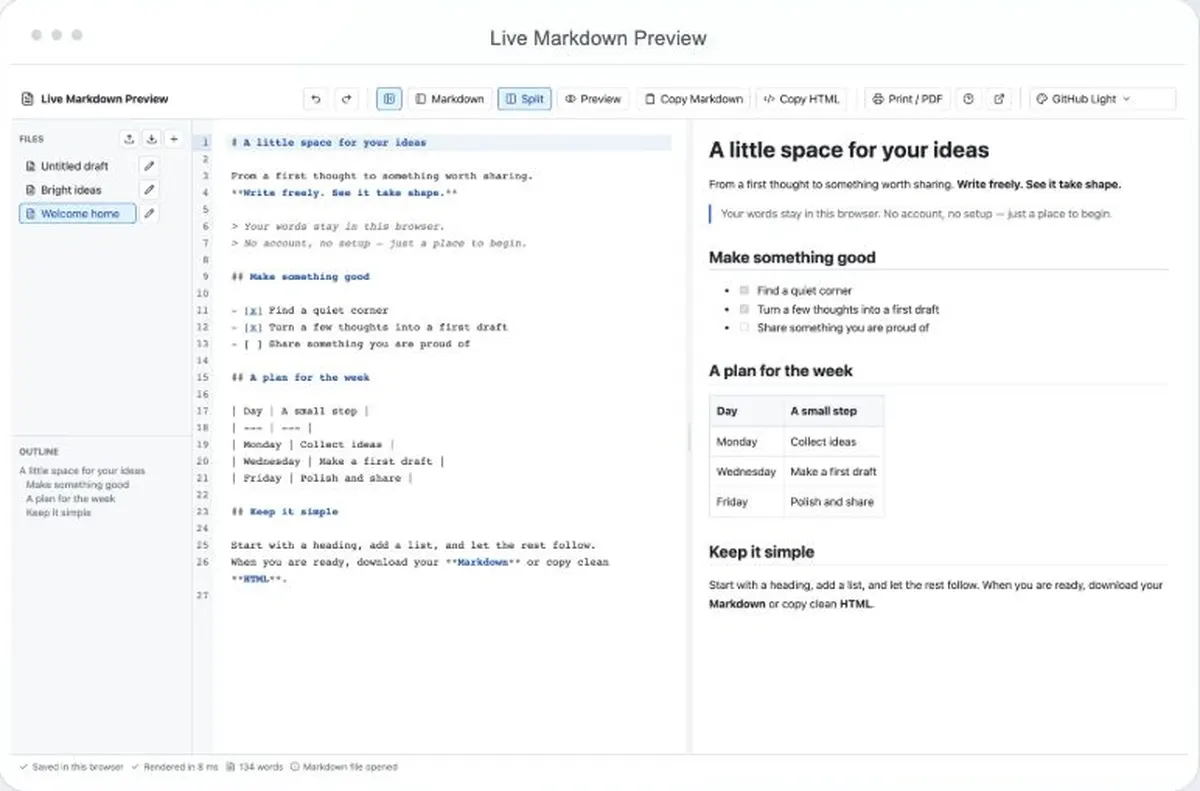1200x791 pixels.
Task: Click the Copy Markdown button
Action: click(x=694, y=99)
